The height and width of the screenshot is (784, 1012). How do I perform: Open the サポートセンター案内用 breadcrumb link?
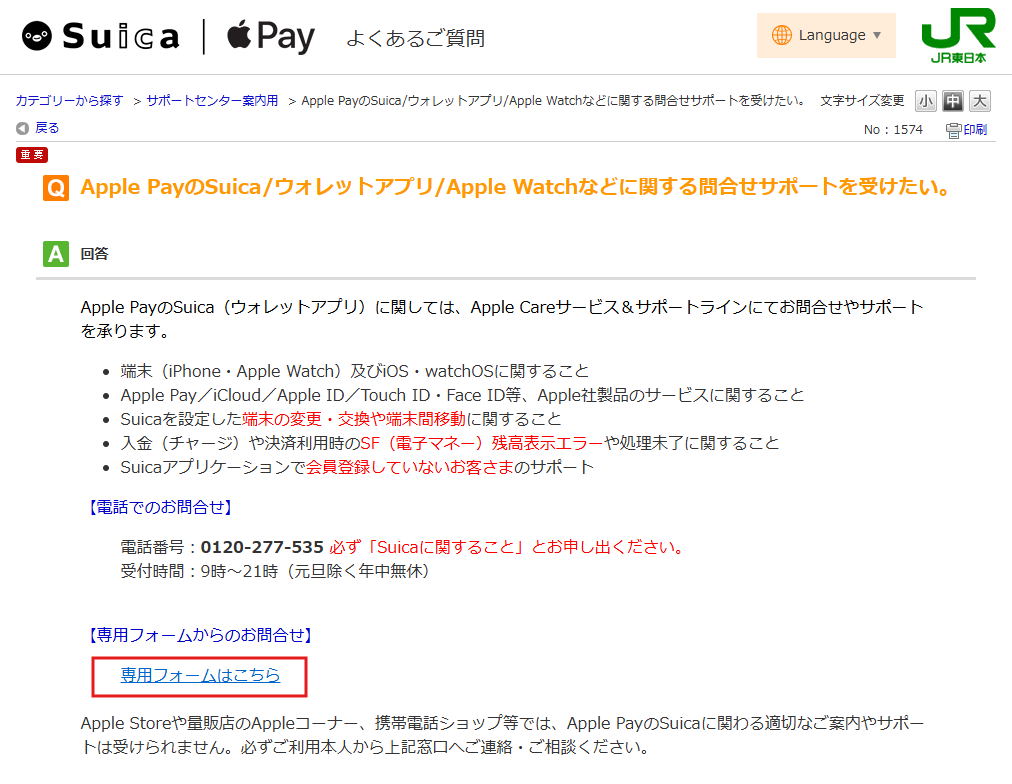click(212, 101)
